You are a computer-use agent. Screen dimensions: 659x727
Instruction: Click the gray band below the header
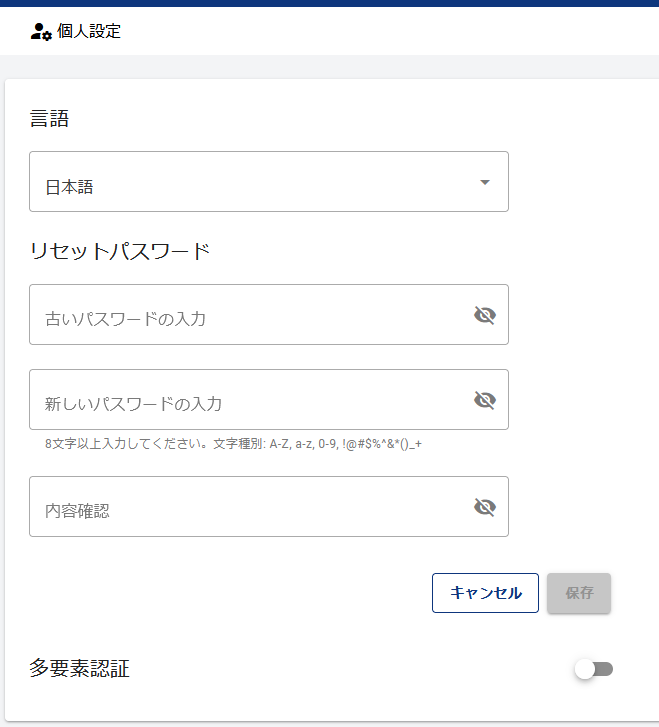click(x=329, y=67)
